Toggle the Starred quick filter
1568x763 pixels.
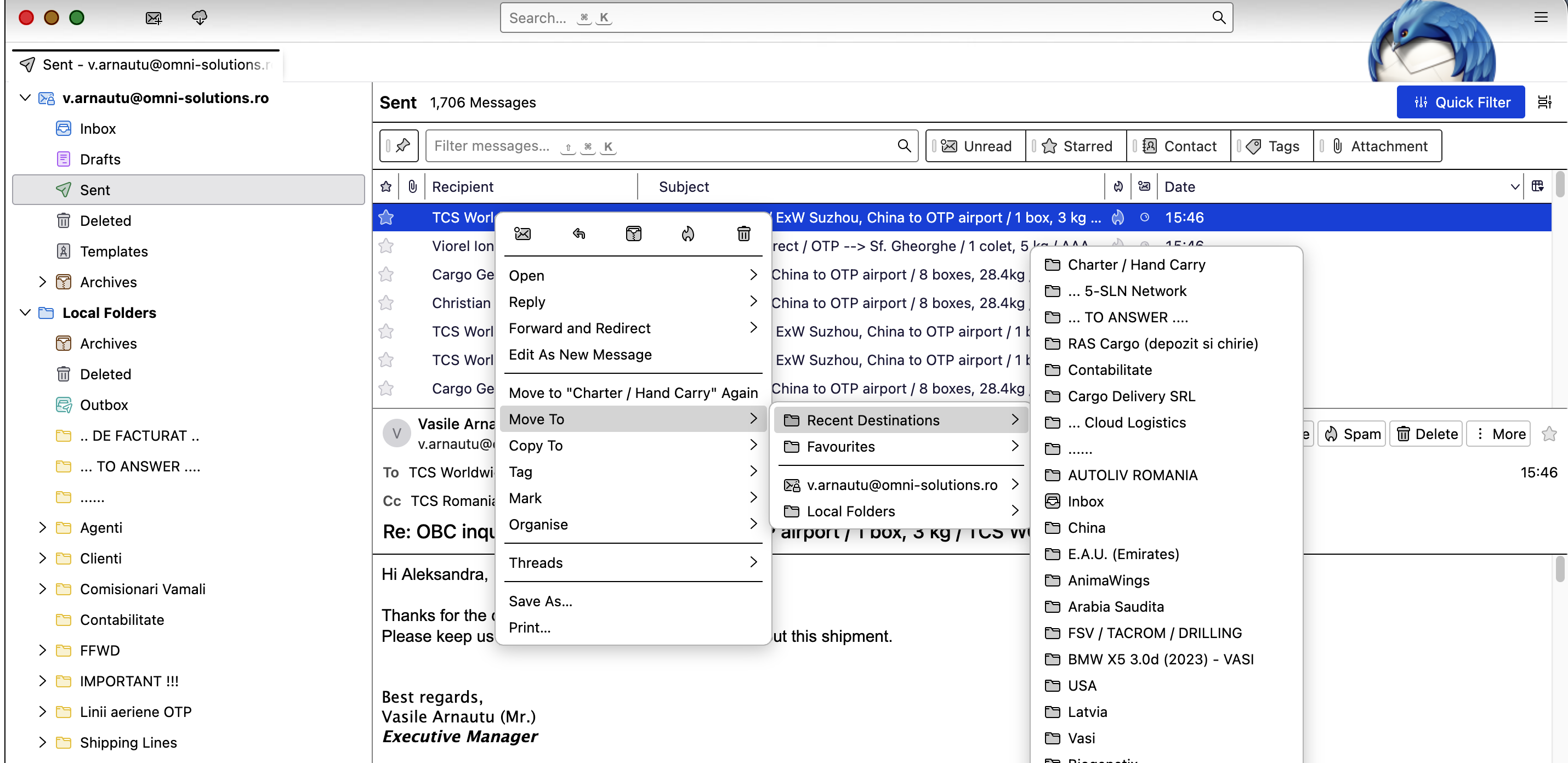1076,146
